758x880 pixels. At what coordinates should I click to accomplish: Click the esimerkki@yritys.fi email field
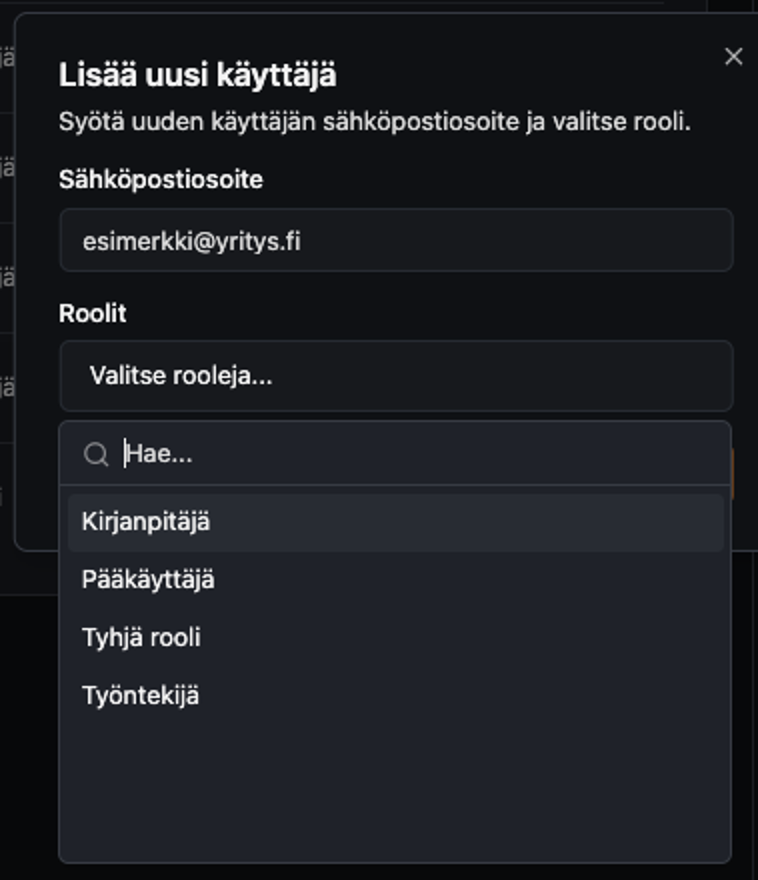(396, 241)
